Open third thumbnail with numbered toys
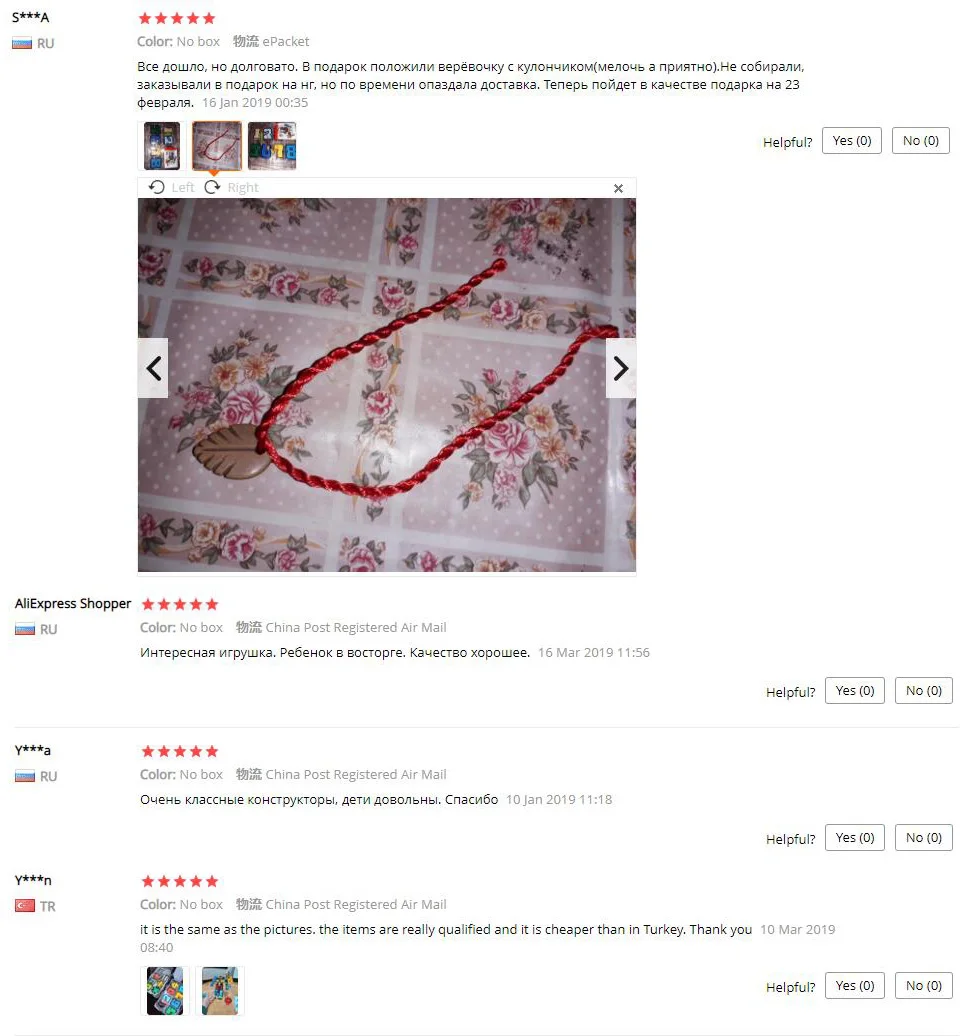The width and height of the screenshot is (960, 1036). (x=272, y=146)
